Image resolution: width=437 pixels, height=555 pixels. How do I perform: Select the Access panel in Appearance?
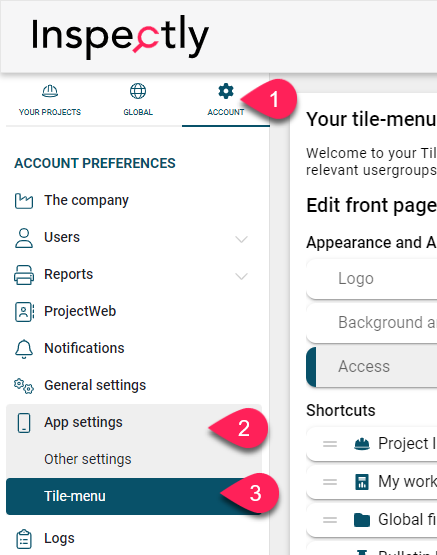[372, 367]
